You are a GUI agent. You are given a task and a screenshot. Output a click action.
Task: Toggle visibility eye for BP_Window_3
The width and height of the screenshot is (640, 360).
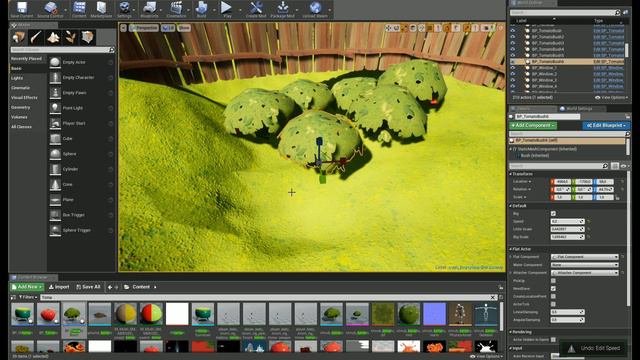pos(513,80)
